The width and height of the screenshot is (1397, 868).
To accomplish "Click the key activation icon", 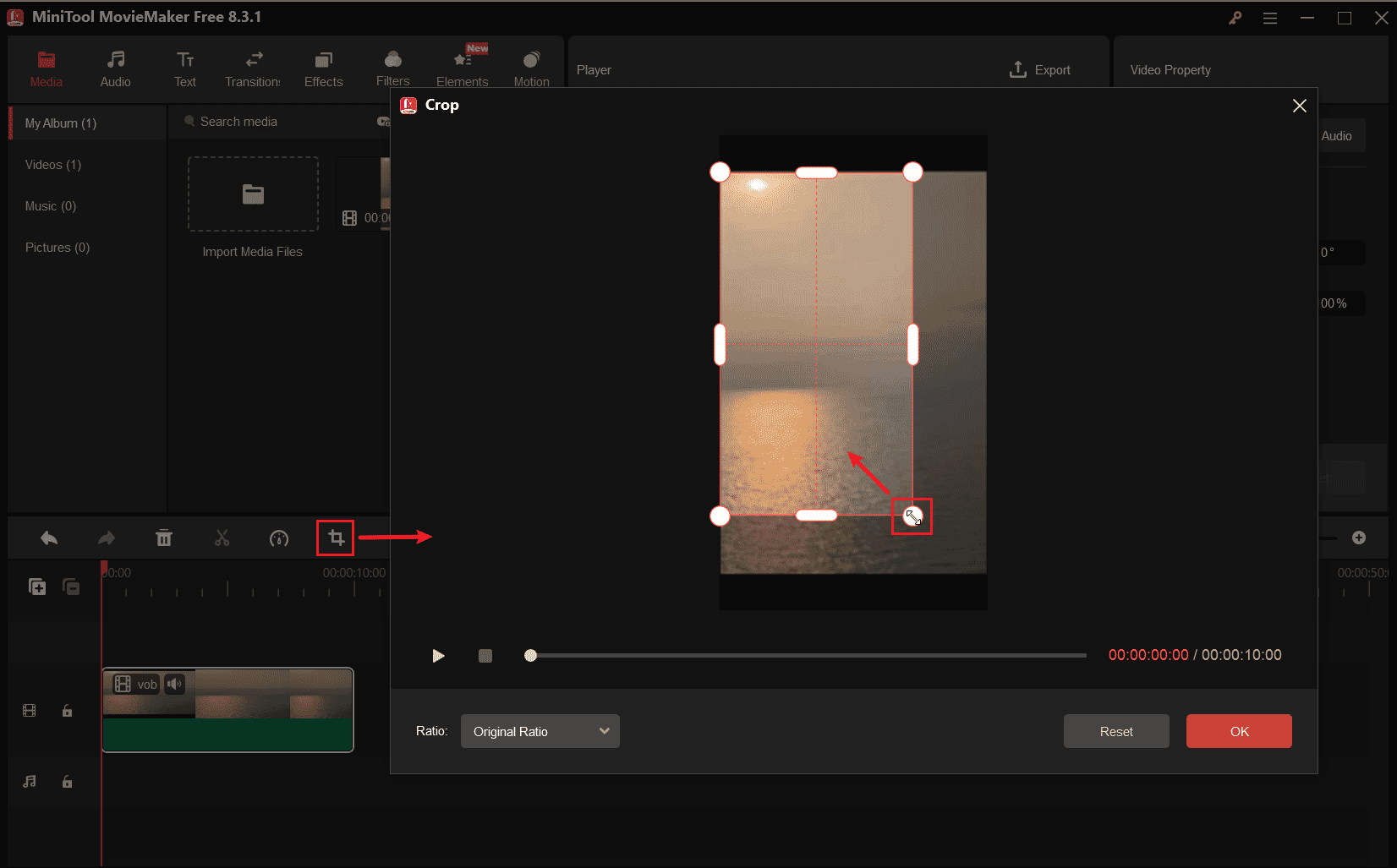I will click(x=1235, y=18).
